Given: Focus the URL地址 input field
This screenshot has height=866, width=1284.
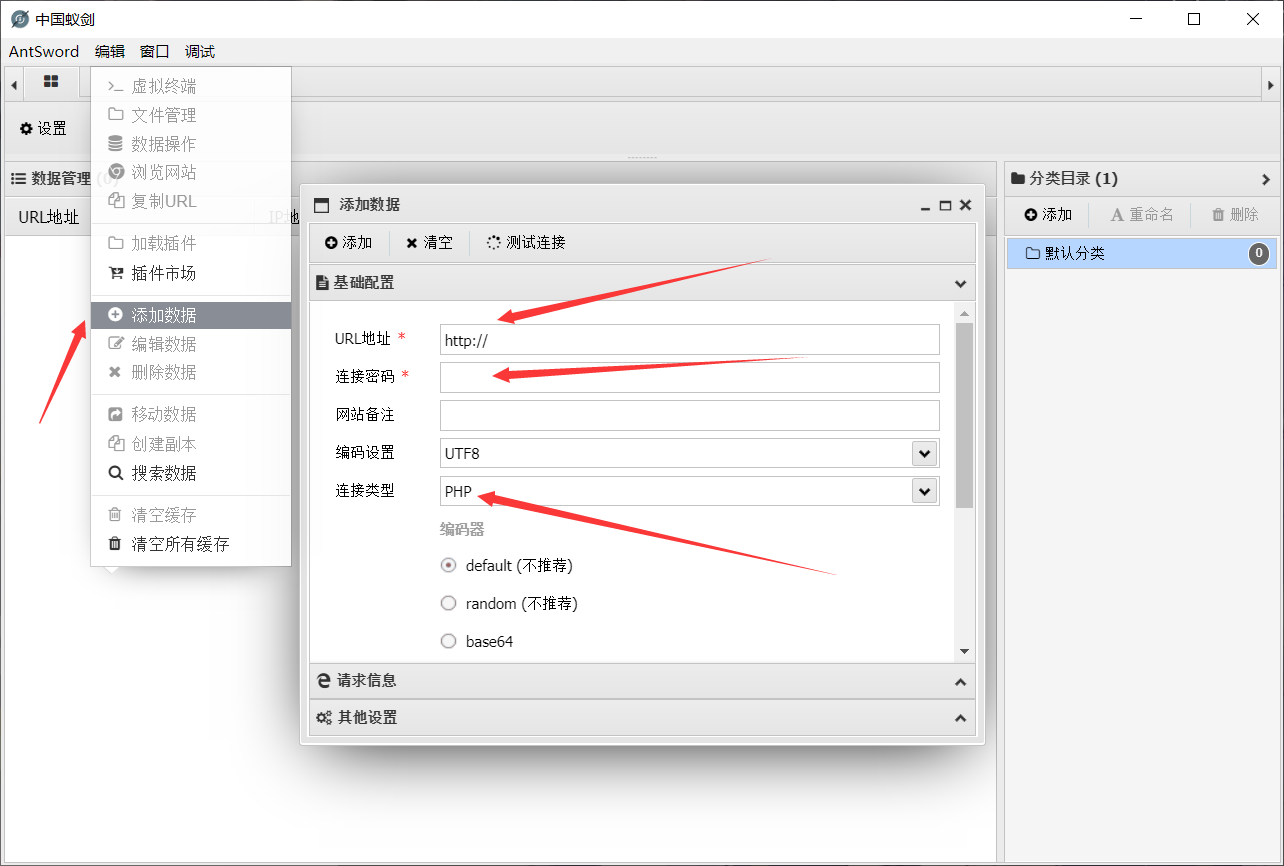Looking at the screenshot, I should (x=690, y=340).
